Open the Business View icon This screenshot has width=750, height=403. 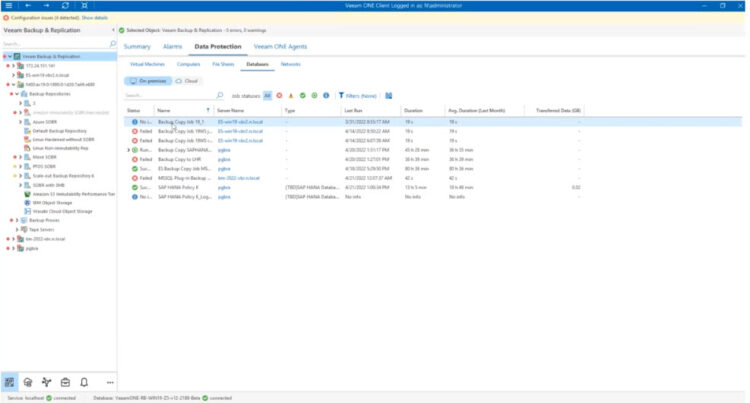(x=46, y=382)
